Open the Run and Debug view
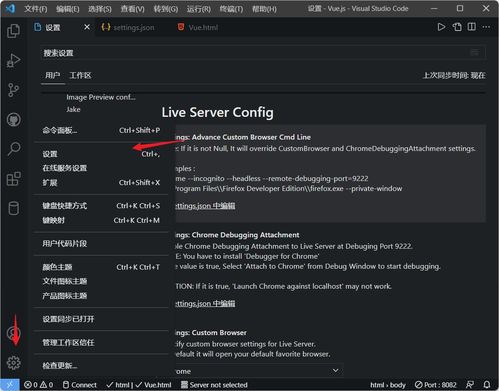Viewport: 499px width, 391px height. (13, 60)
